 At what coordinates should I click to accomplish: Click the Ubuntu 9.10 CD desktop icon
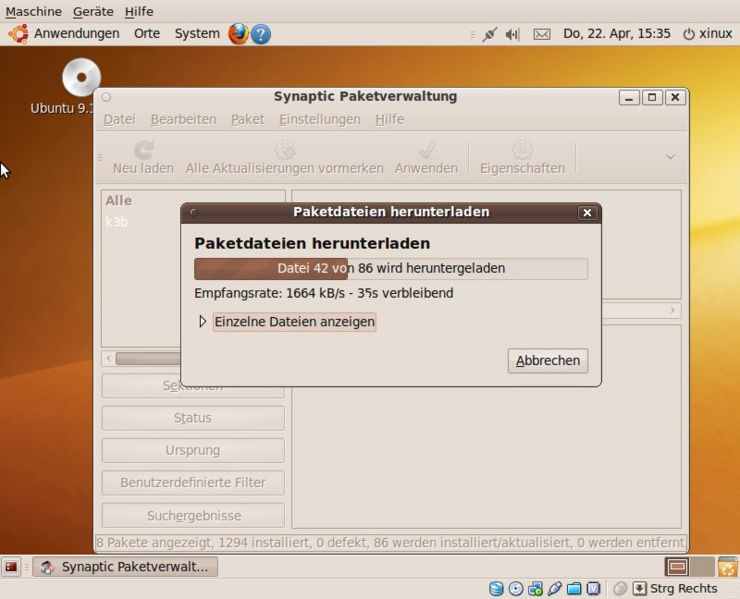[x=81, y=78]
